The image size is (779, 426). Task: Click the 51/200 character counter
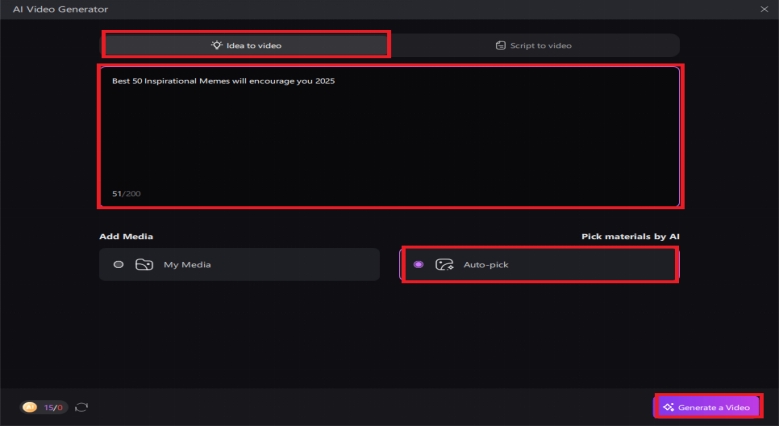tap(126, 193)
